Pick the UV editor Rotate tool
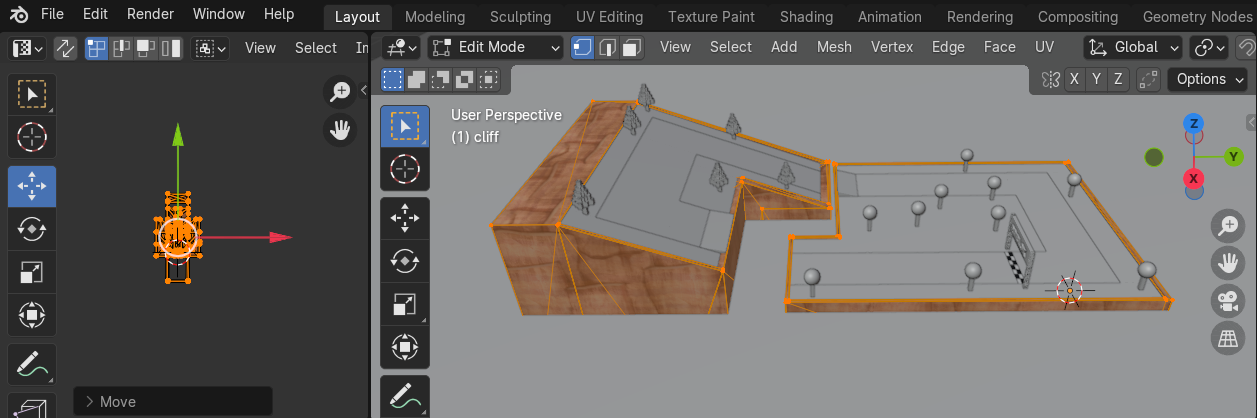 click(x=32, y=228)
